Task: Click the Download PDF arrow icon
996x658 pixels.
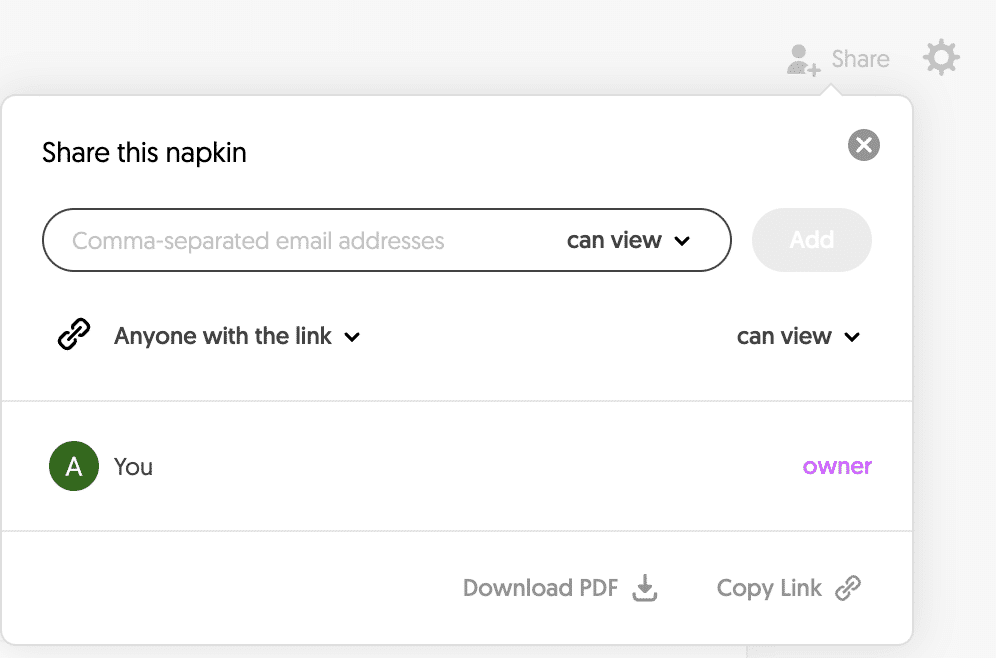Action: tap(646, 588)
